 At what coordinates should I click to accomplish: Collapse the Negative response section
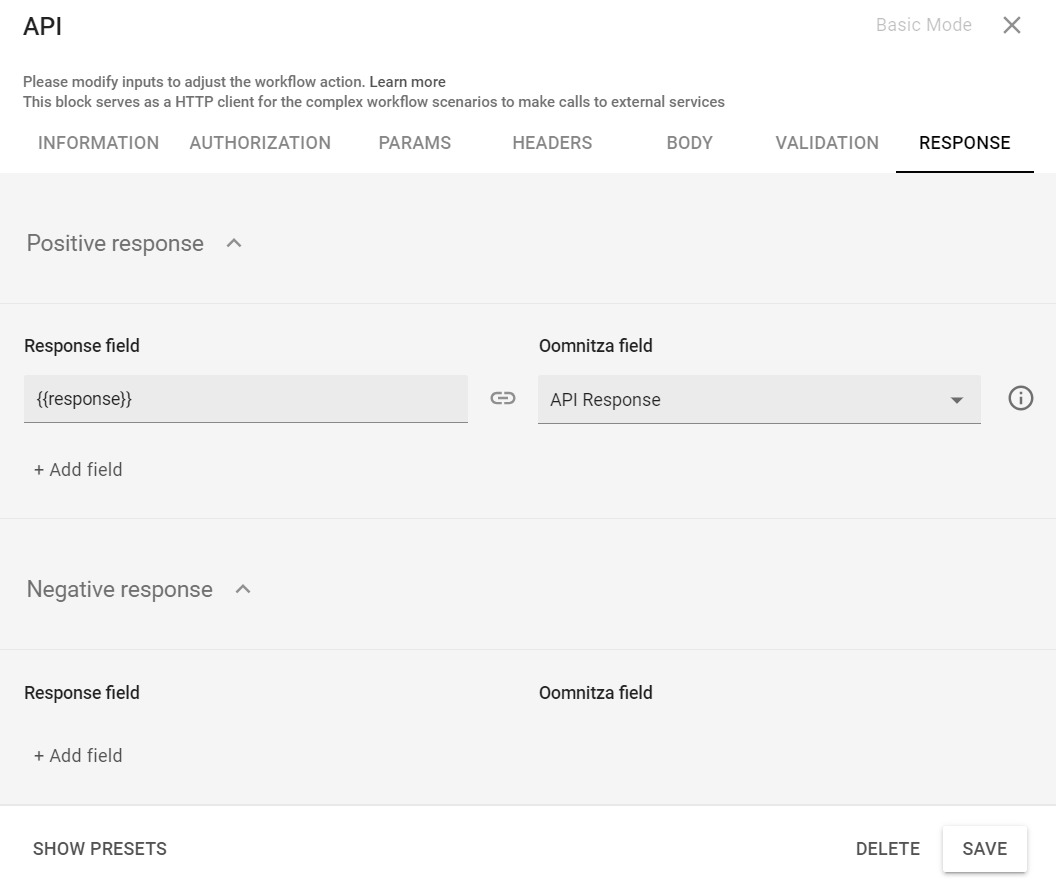pos(243,589)
